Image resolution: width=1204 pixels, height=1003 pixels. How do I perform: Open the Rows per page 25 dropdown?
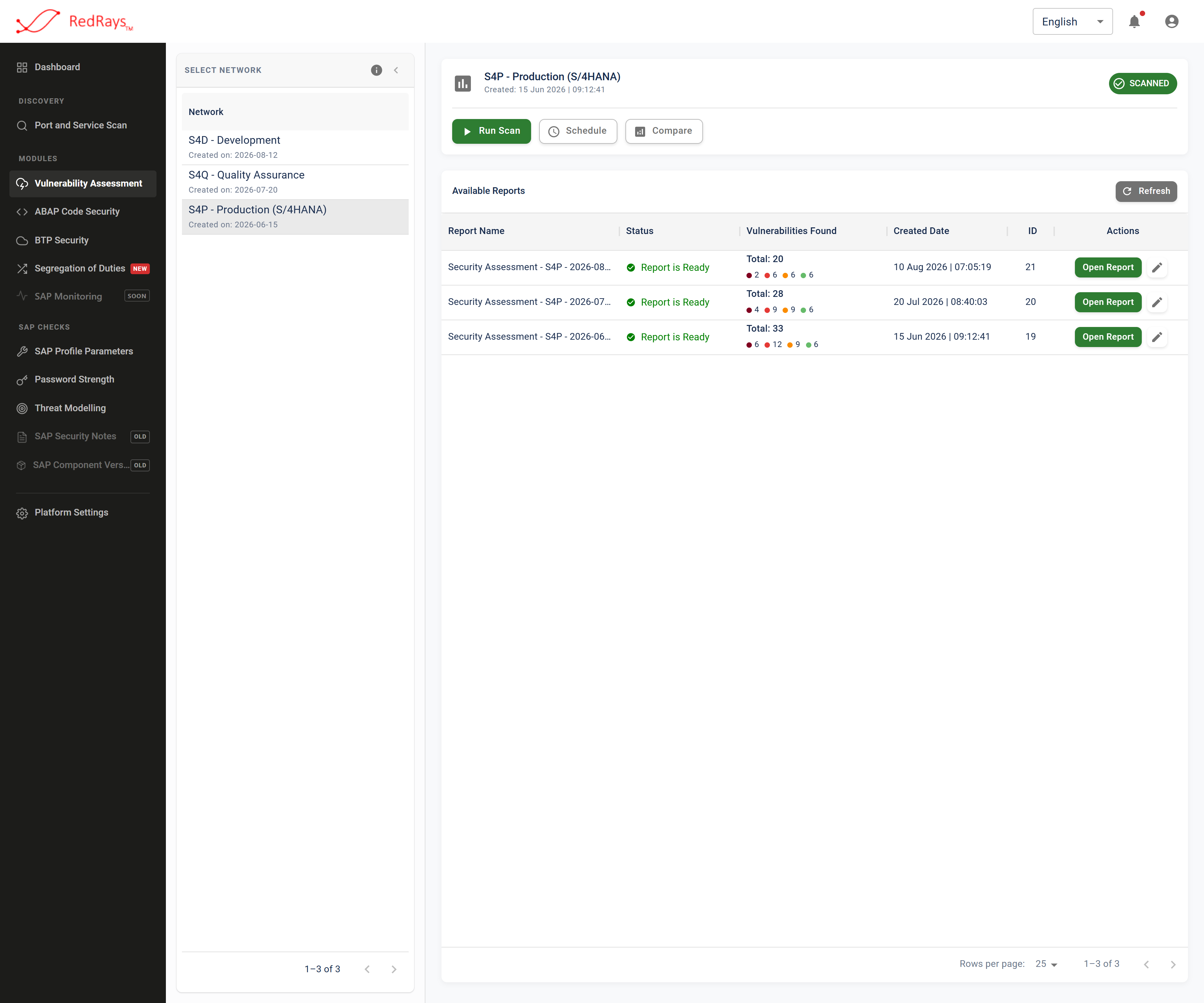(x=1046, y=964)
